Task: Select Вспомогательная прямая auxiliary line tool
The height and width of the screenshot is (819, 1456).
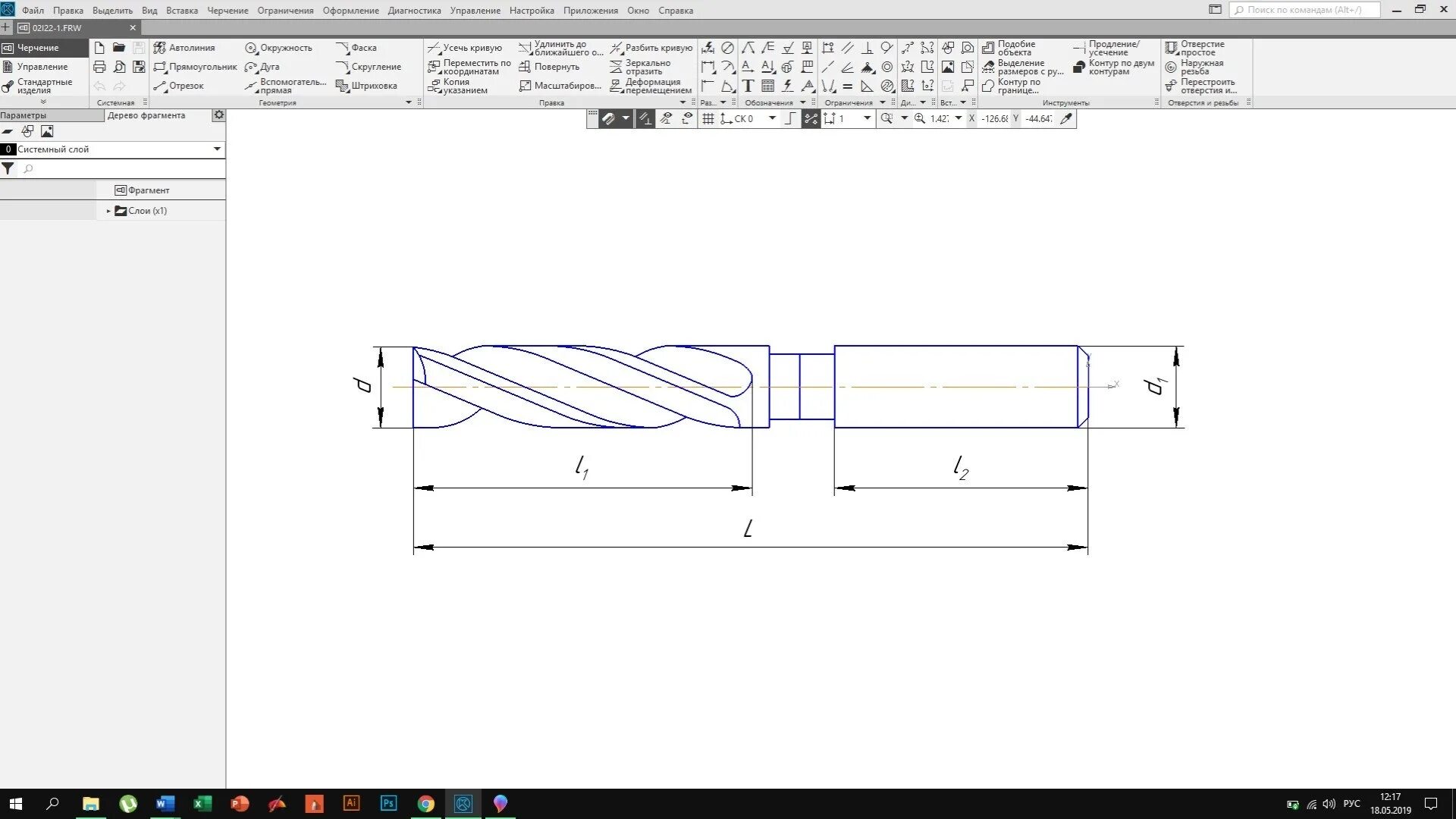Action: point(285,86)
